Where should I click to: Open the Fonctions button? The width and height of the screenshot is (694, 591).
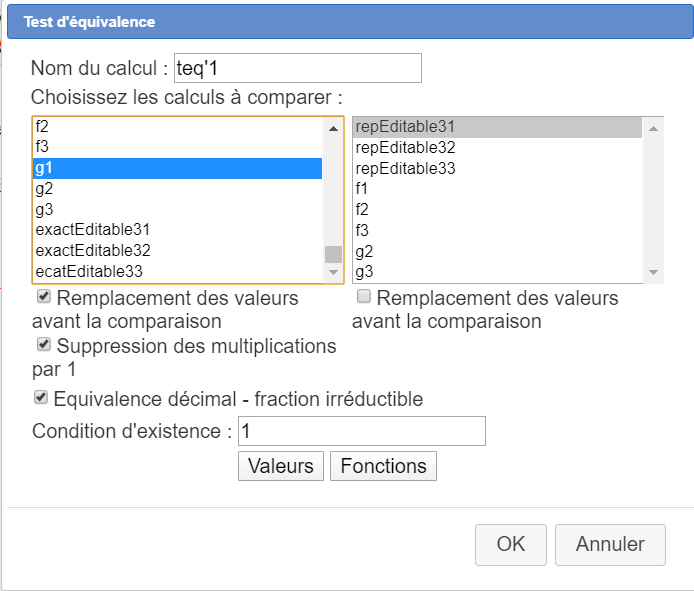point(383,466)
